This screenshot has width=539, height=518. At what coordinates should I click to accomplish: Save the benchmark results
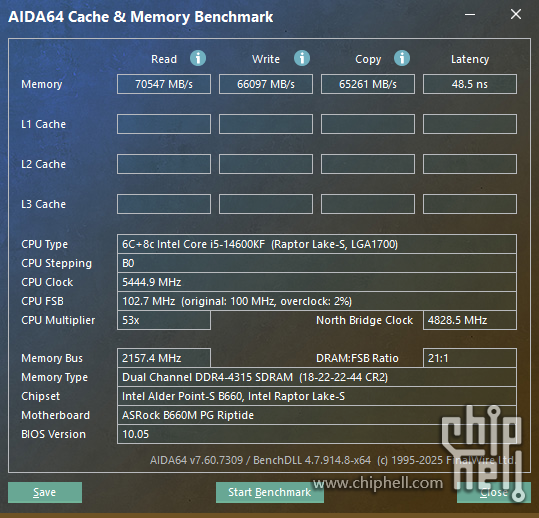(x=45, y=492)
